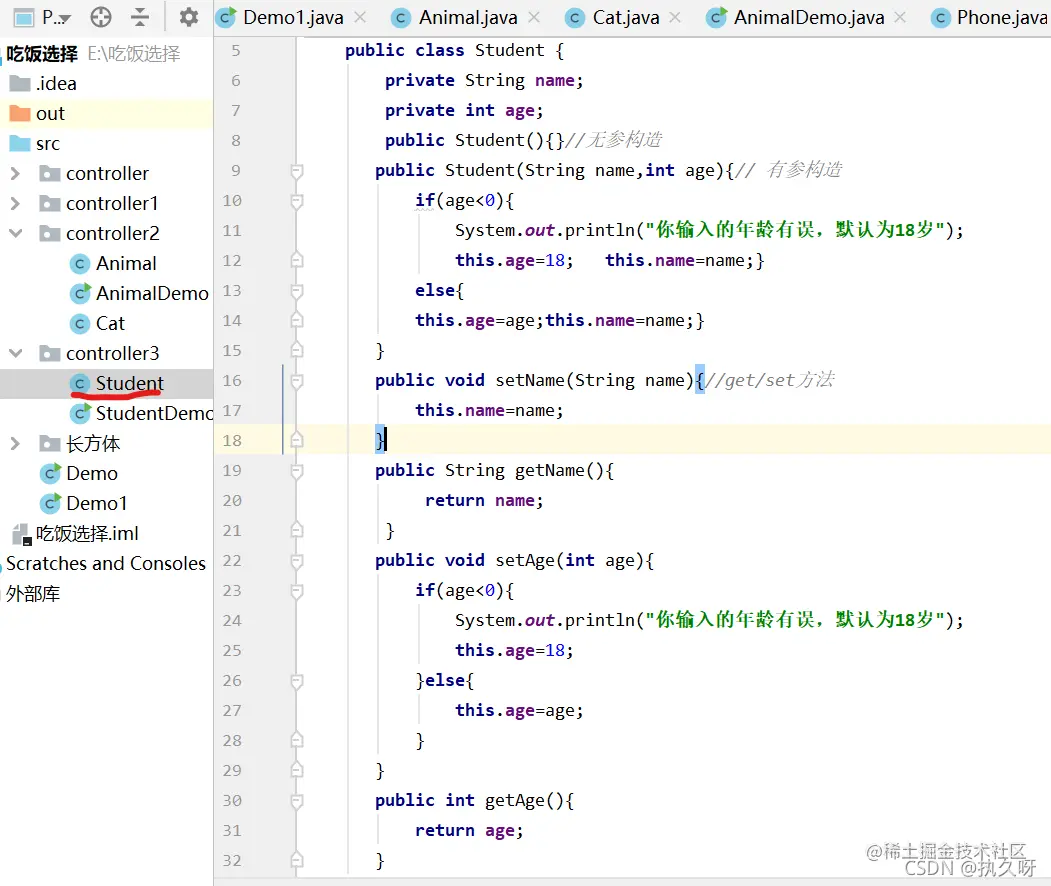Screen dimensions: 1051x886
Task: Click 'return age;' code line
Action: pyautogui.click(x=469, y=830)
